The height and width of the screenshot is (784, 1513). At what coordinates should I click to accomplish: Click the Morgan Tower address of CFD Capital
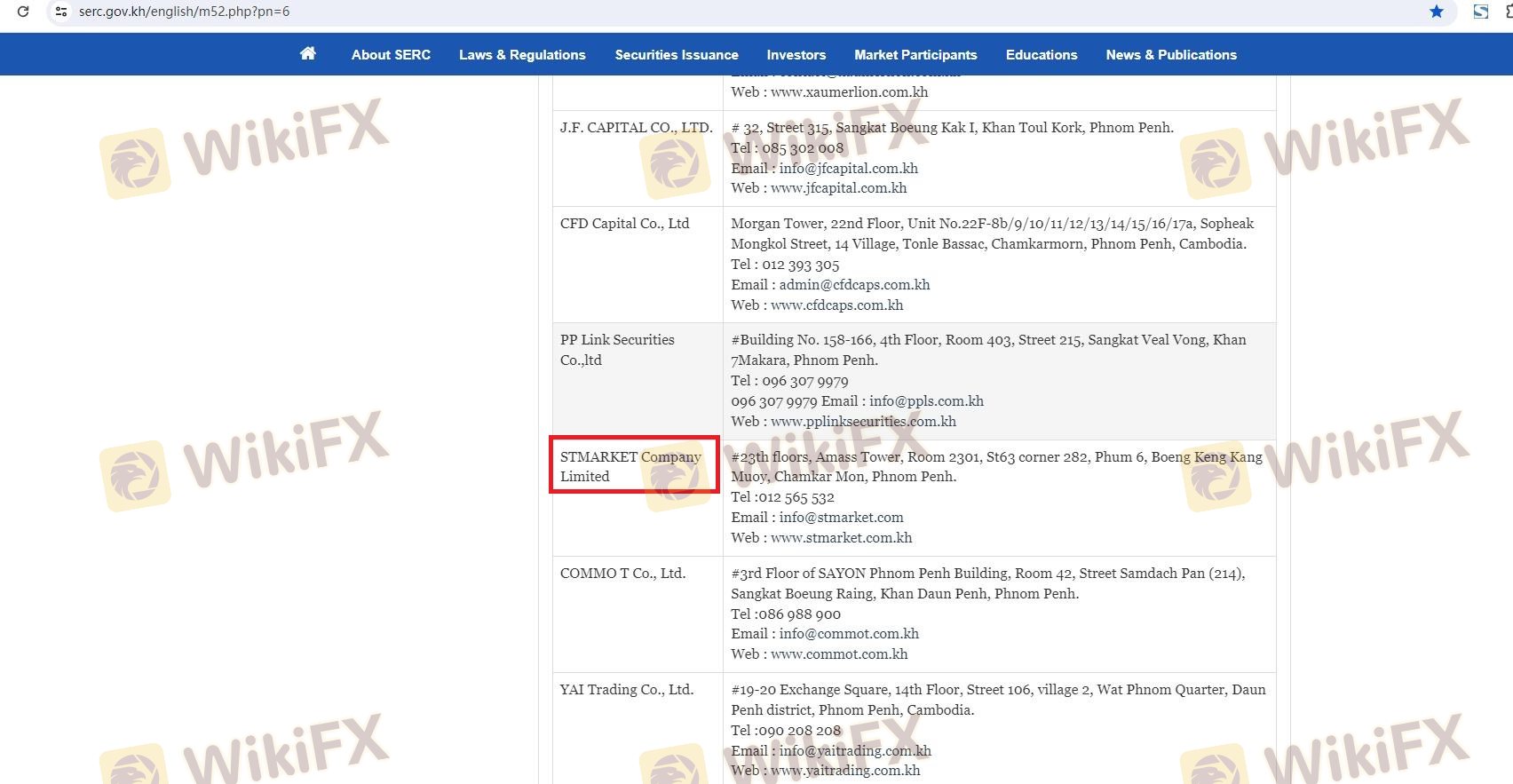pyautogui.click(x=993, y=234)
